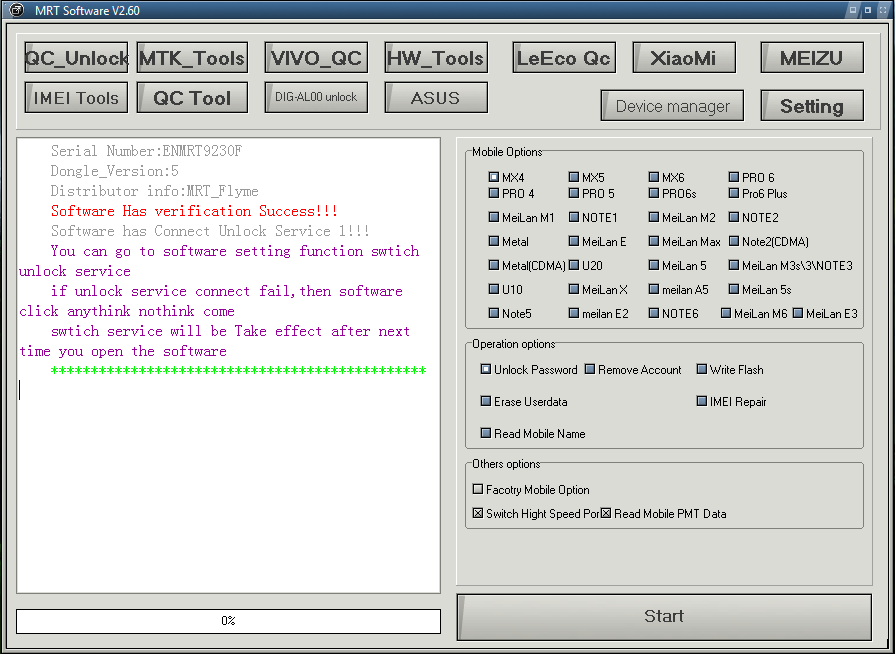Click the 0% progress bar

[x=228, y=621]
